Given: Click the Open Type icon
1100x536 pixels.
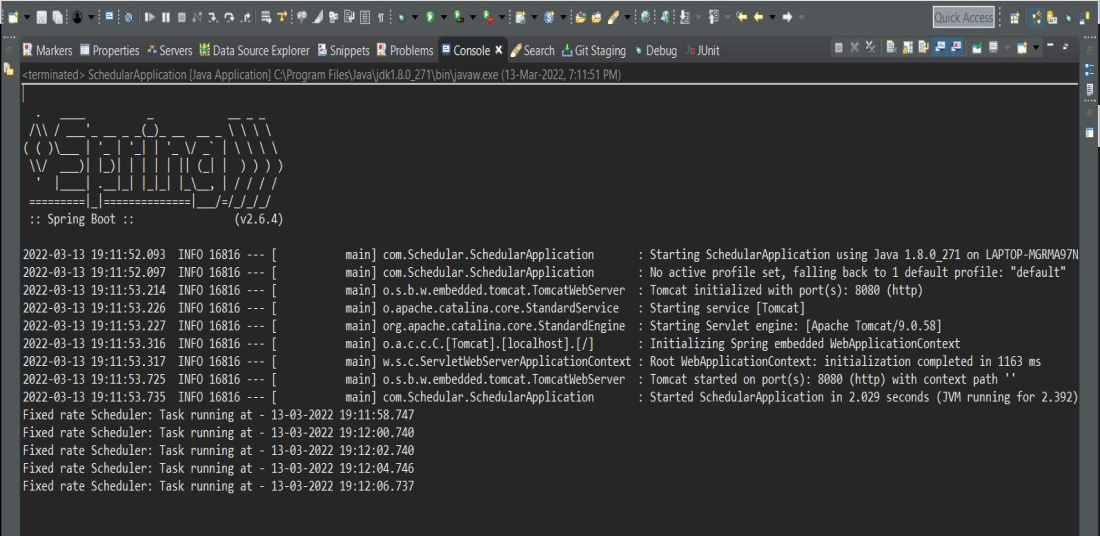Looking at the screenshot, I should click(581, 17).
